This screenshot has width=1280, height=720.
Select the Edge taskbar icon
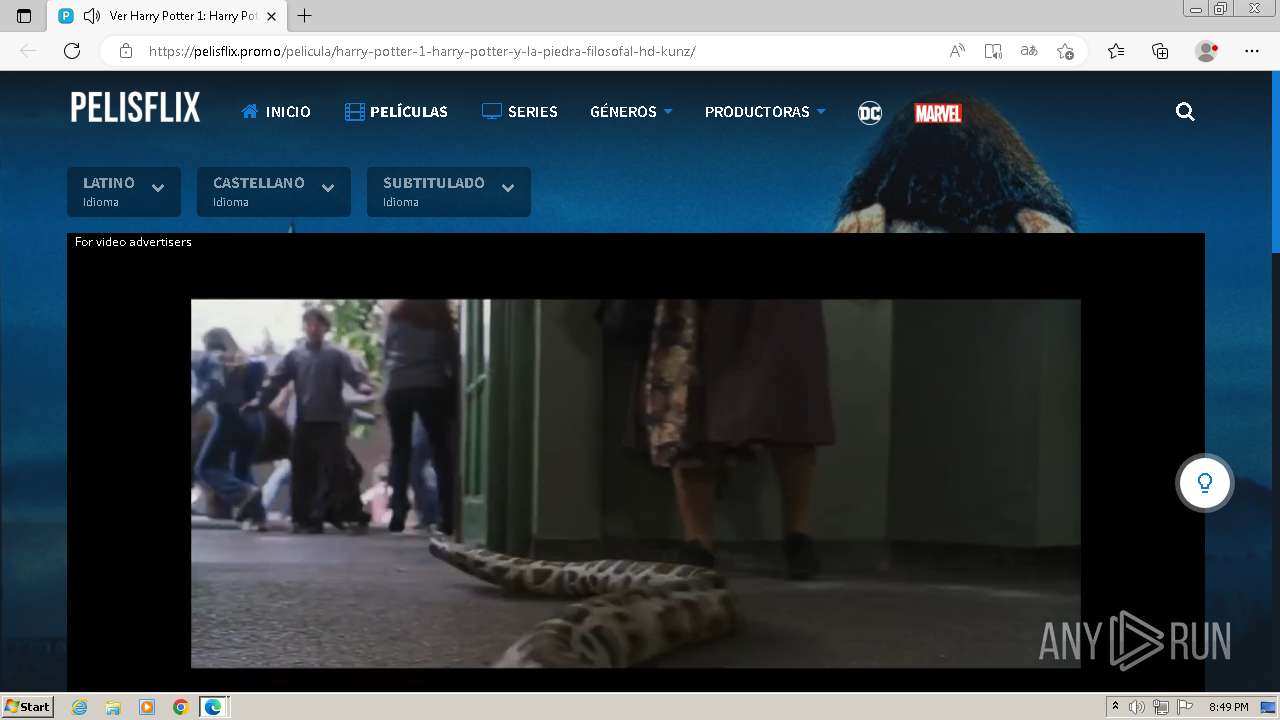214,707
